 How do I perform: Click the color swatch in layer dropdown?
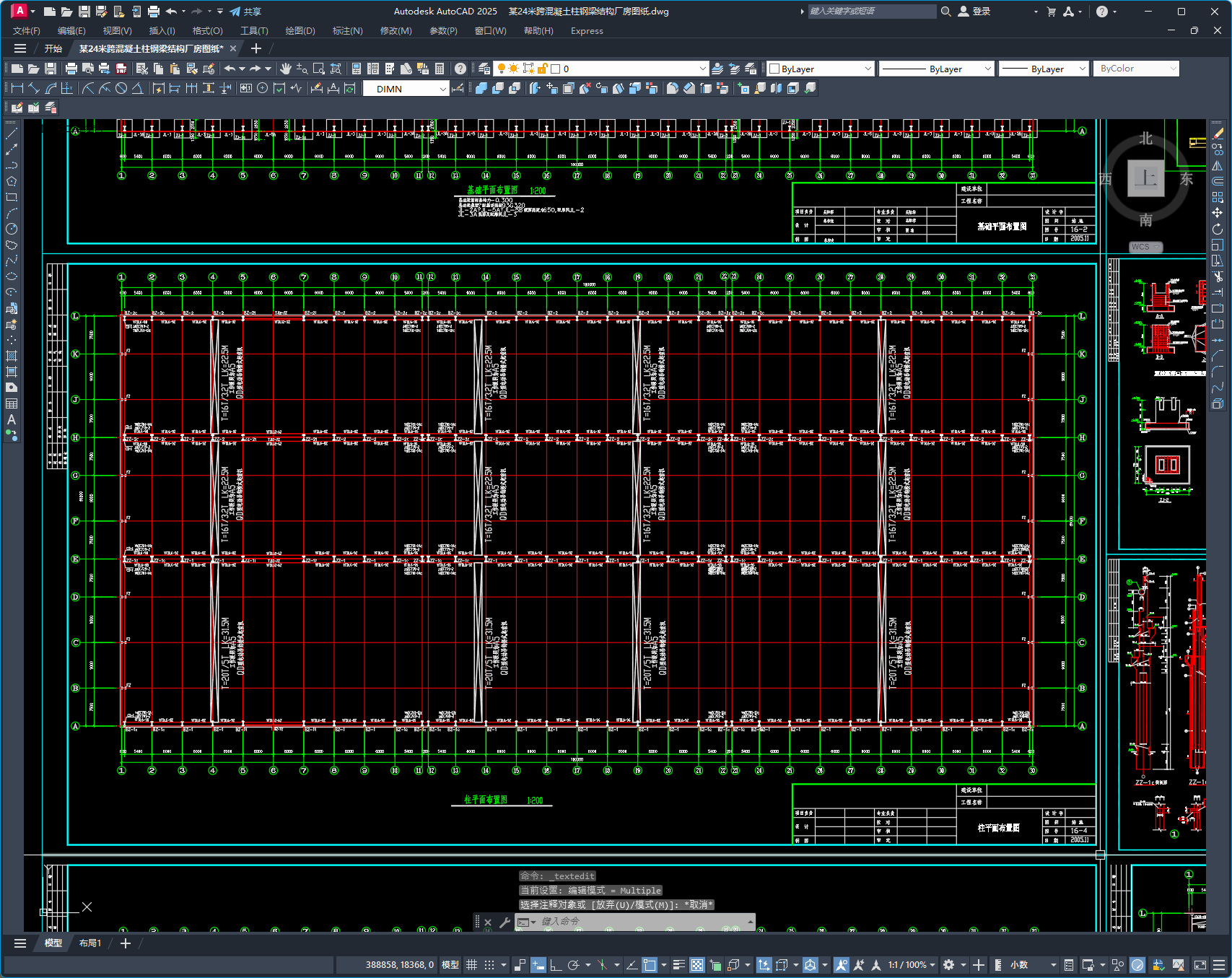click(x=556, y=69)
